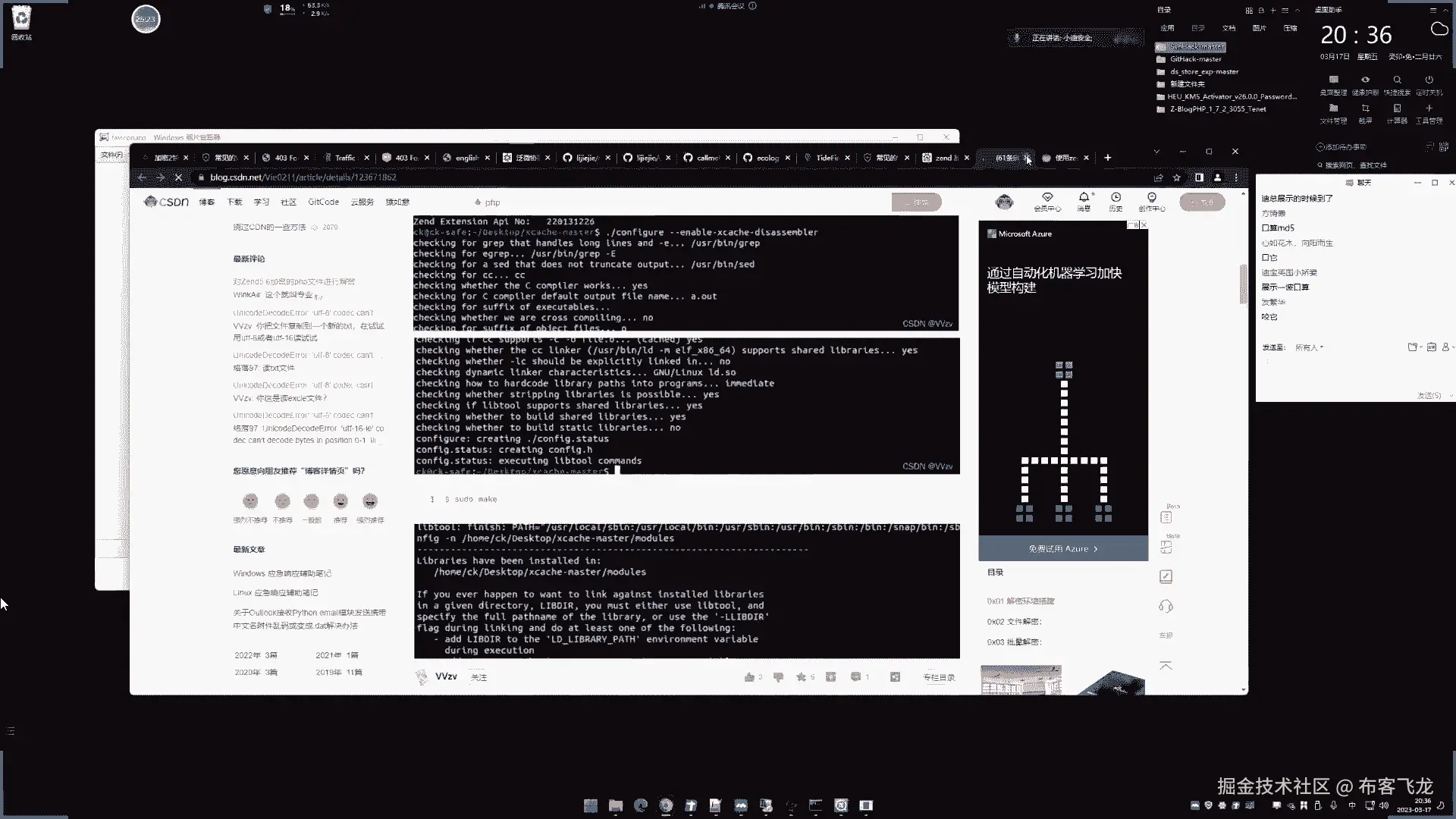Click the History clock icon in the CSDN header
The width and height of the screenshot is (1456, 819).
pos(1116,198)
